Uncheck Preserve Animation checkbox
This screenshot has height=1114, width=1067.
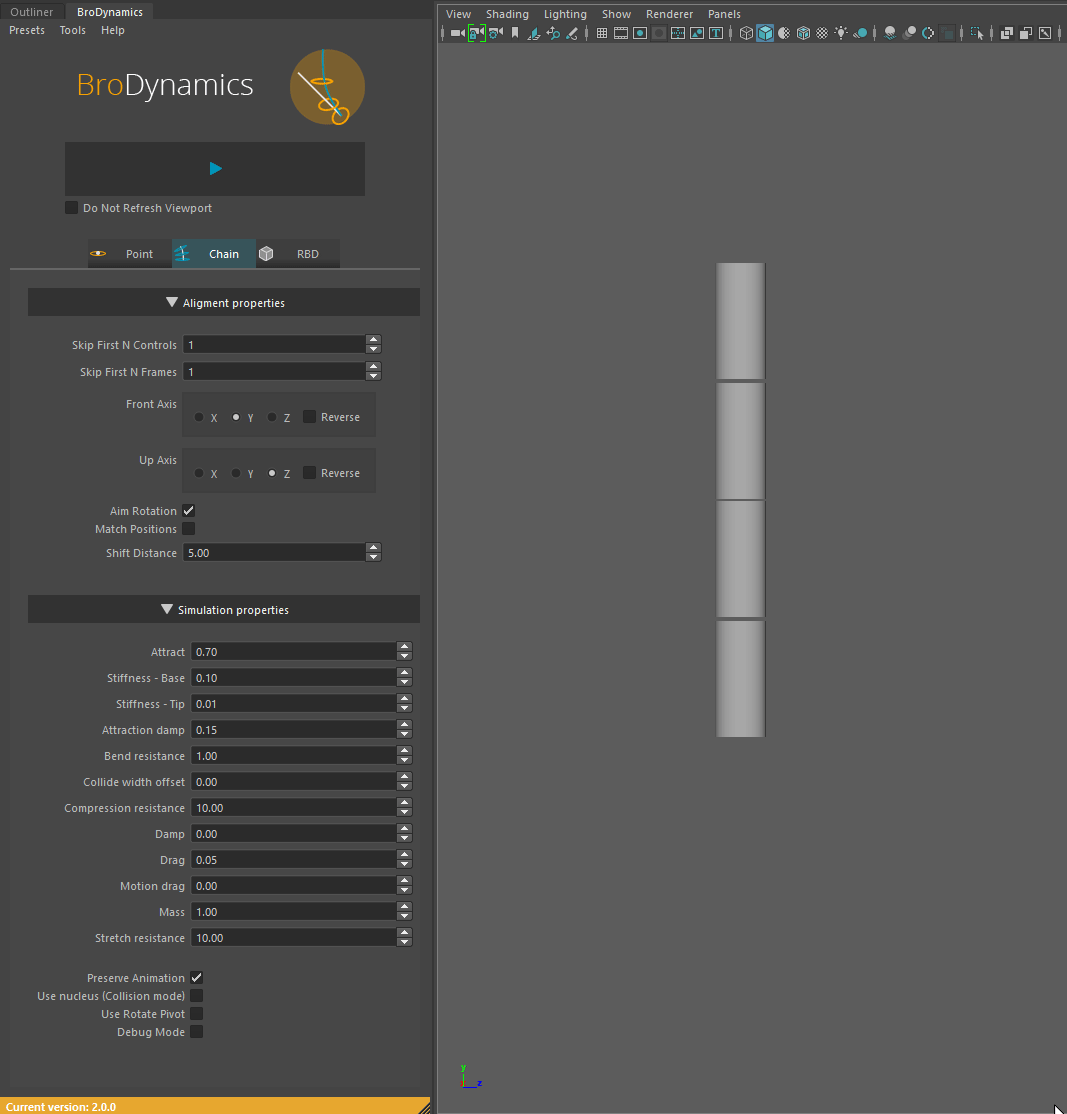pos(197,978)
